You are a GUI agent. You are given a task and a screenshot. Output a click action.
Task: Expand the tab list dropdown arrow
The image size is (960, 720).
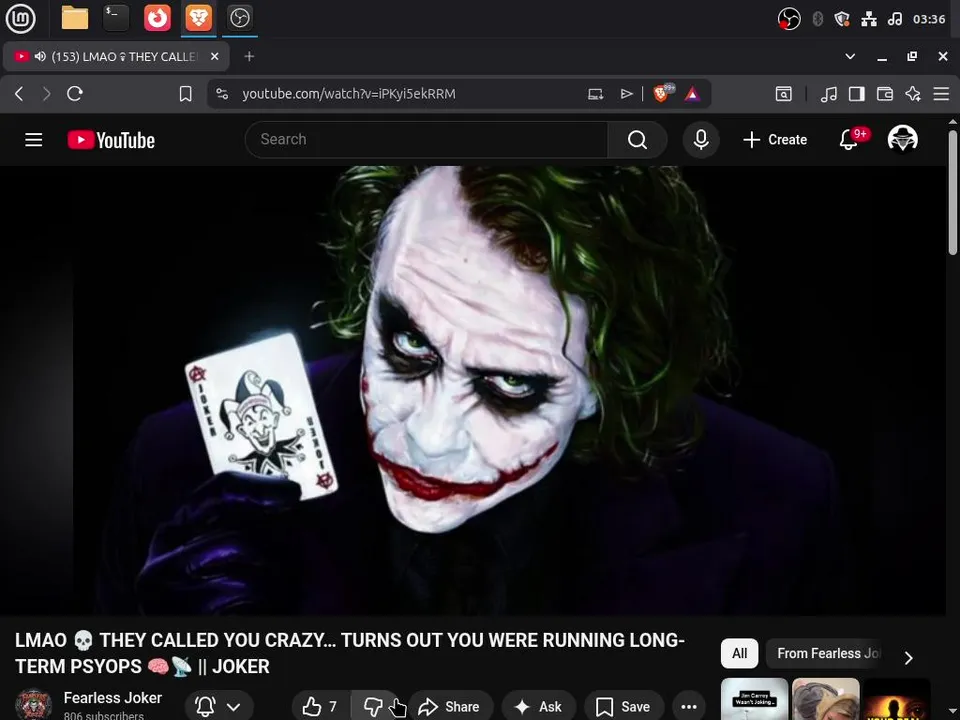850,56
